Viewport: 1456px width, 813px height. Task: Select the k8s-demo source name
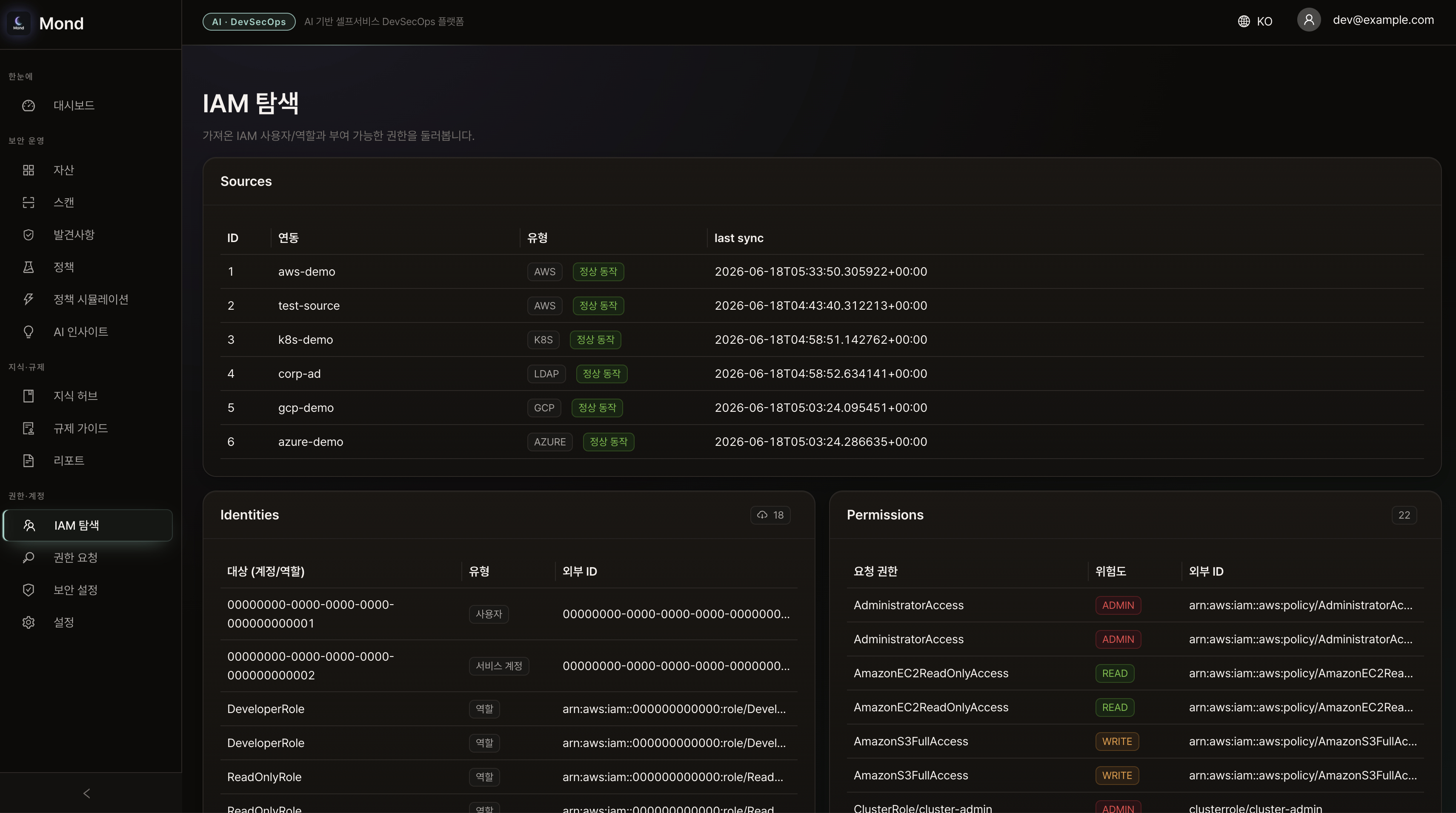(x=305, y=339)
